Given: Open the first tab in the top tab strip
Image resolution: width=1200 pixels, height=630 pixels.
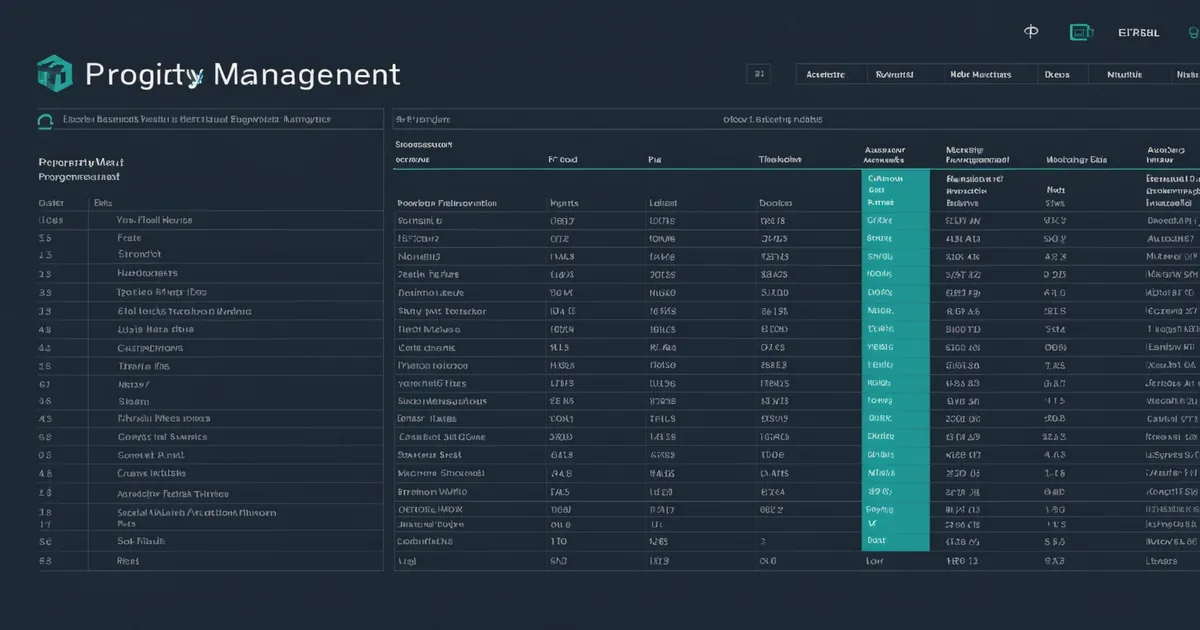Looking at the screenshot, I should tap(825, 74).
